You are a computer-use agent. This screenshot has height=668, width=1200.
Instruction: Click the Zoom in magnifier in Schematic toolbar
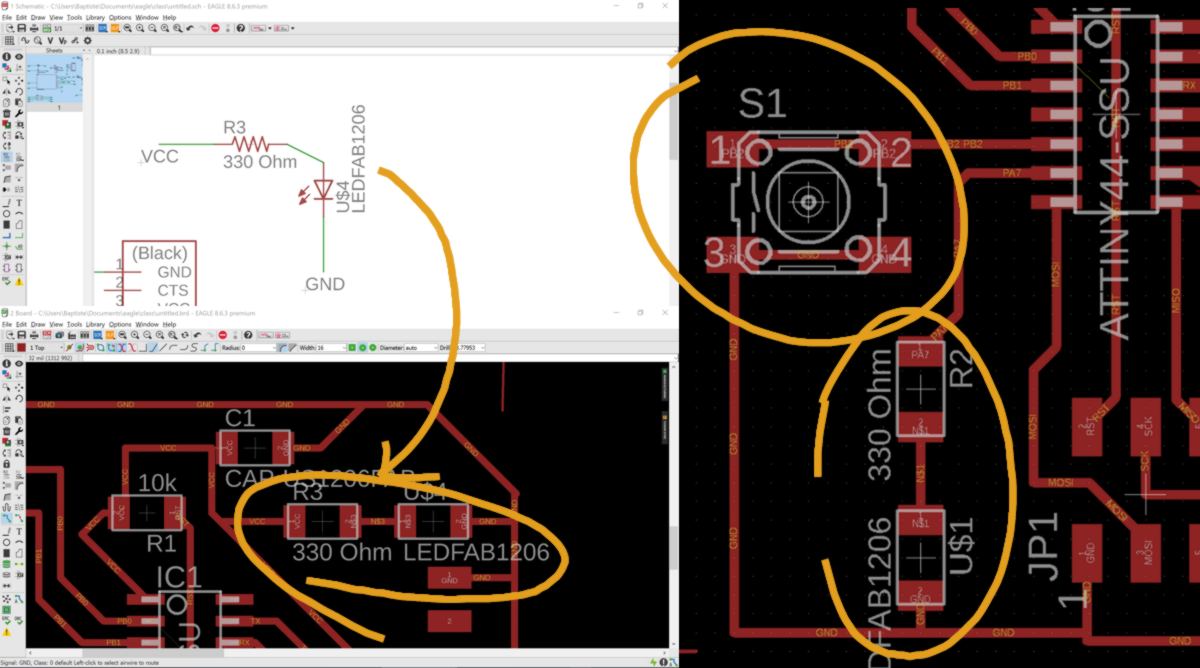139,28
